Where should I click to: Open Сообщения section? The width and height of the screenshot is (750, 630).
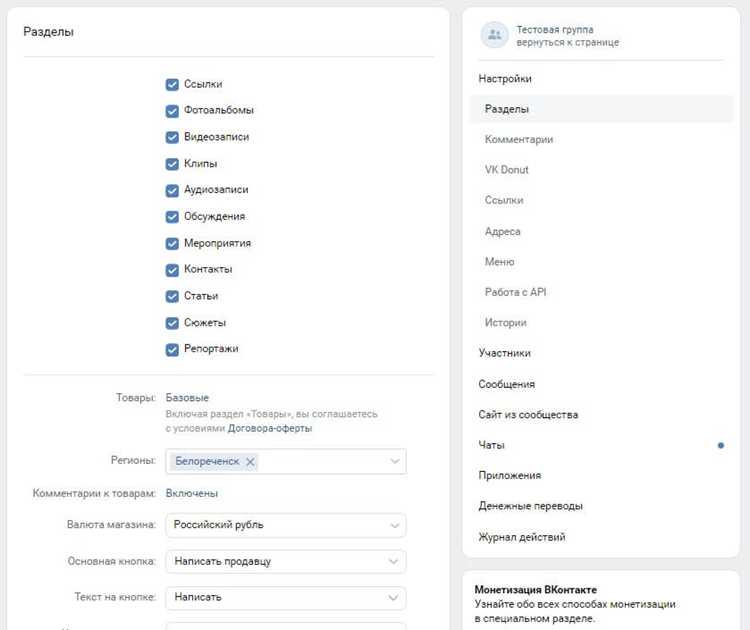tap(507, 384)
